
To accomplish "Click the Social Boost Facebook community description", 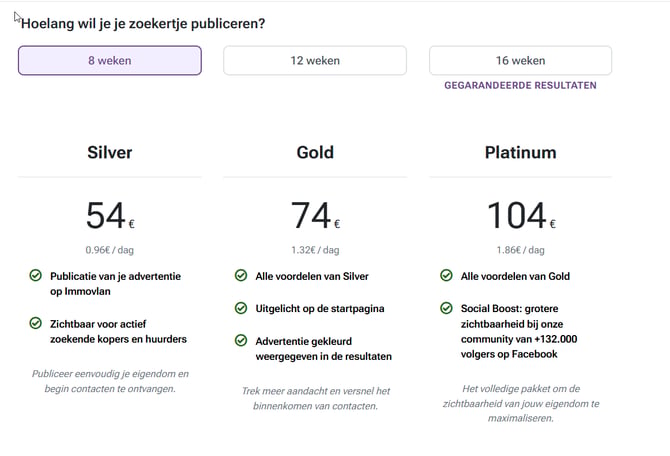I will 519,331.
